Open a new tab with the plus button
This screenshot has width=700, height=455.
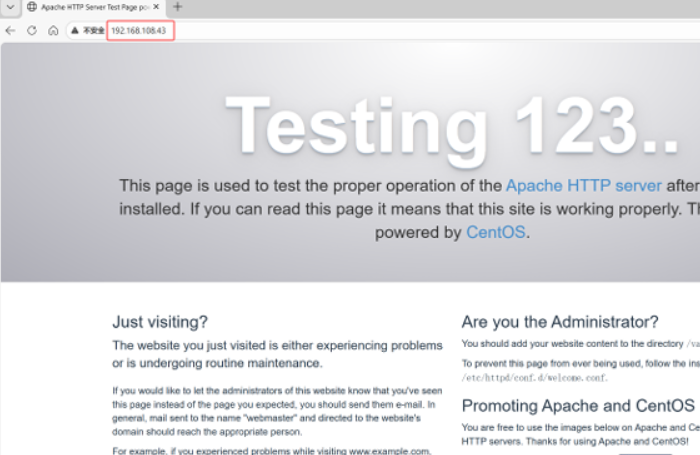[178, 7]
